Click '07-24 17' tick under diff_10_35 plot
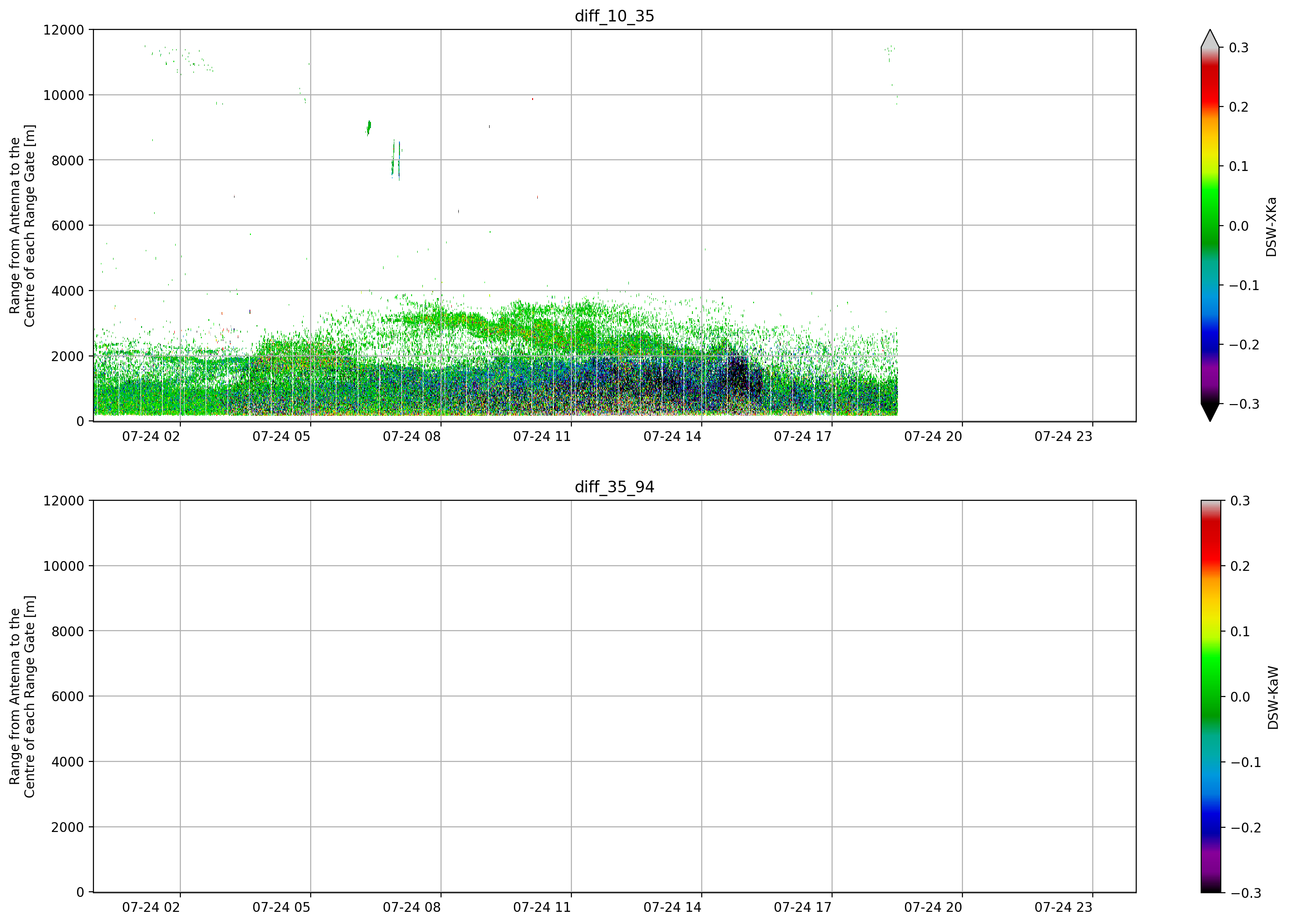This screenshot has height=924, width=1289. [803, 436]
